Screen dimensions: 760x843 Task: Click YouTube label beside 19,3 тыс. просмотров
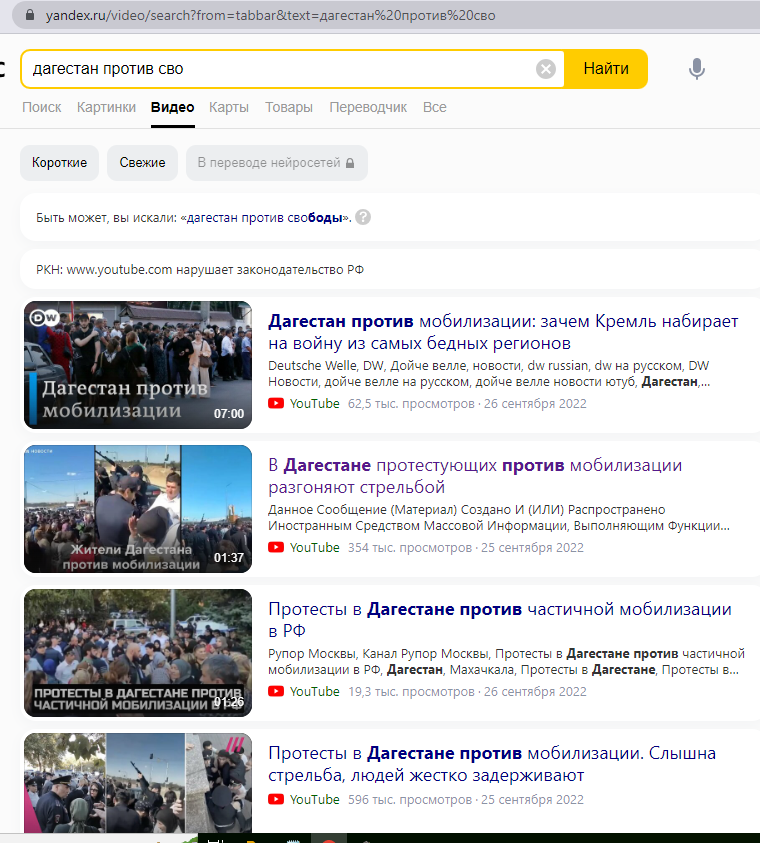315,692
